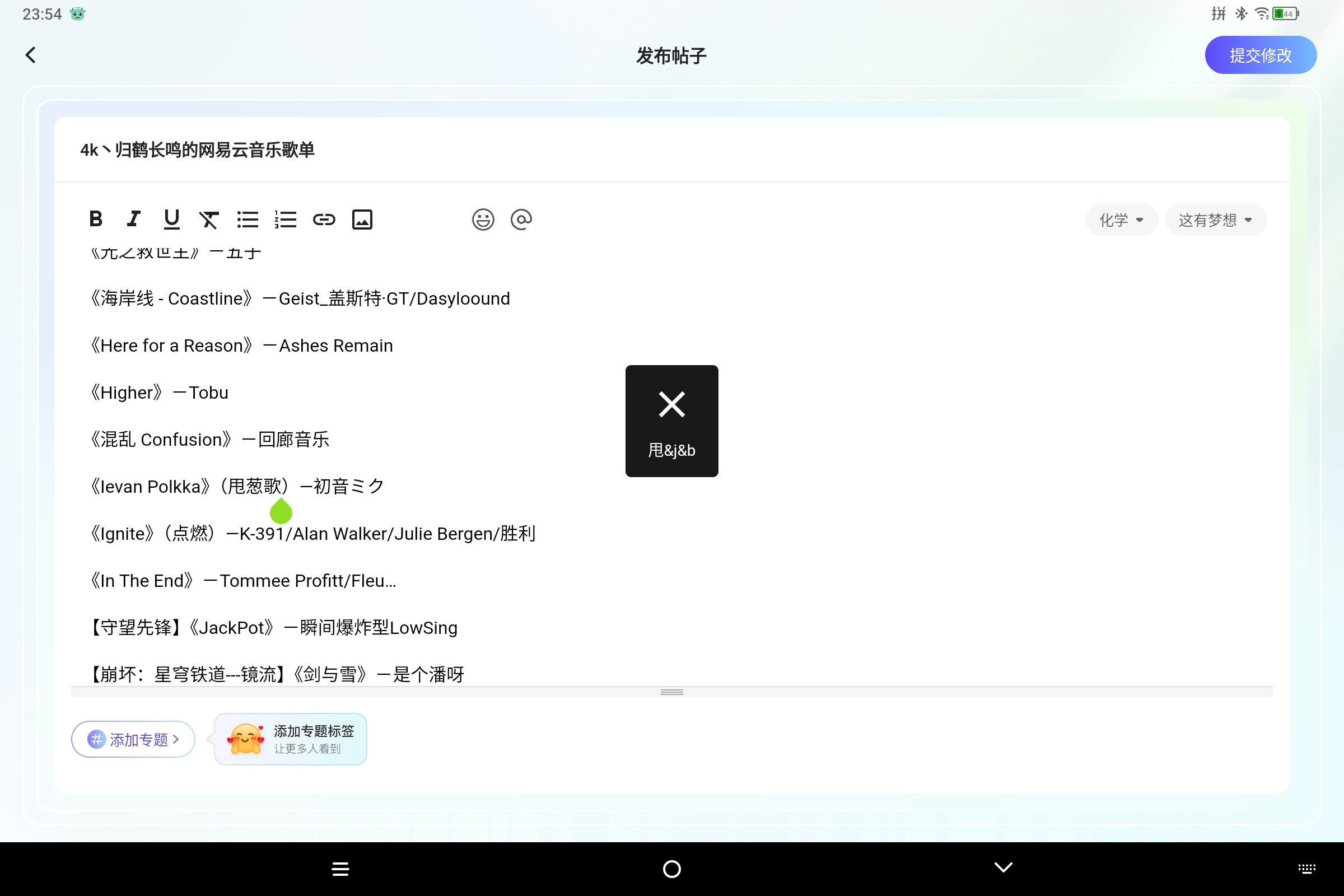Click the 《In The End》 line

243,581
